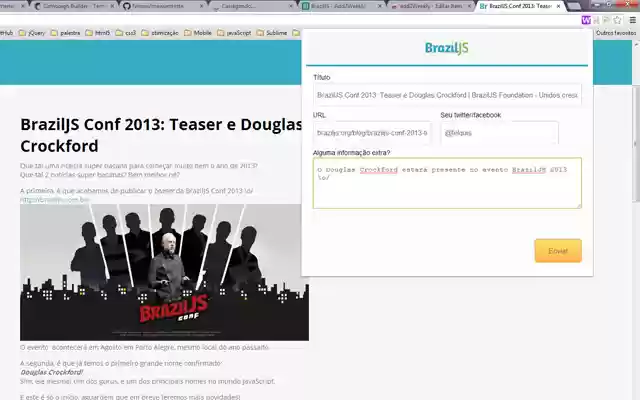The width and height of the screenshot is (640, 400).
Task: Bookmark this page with the star icon
Action: coord(617,20)
